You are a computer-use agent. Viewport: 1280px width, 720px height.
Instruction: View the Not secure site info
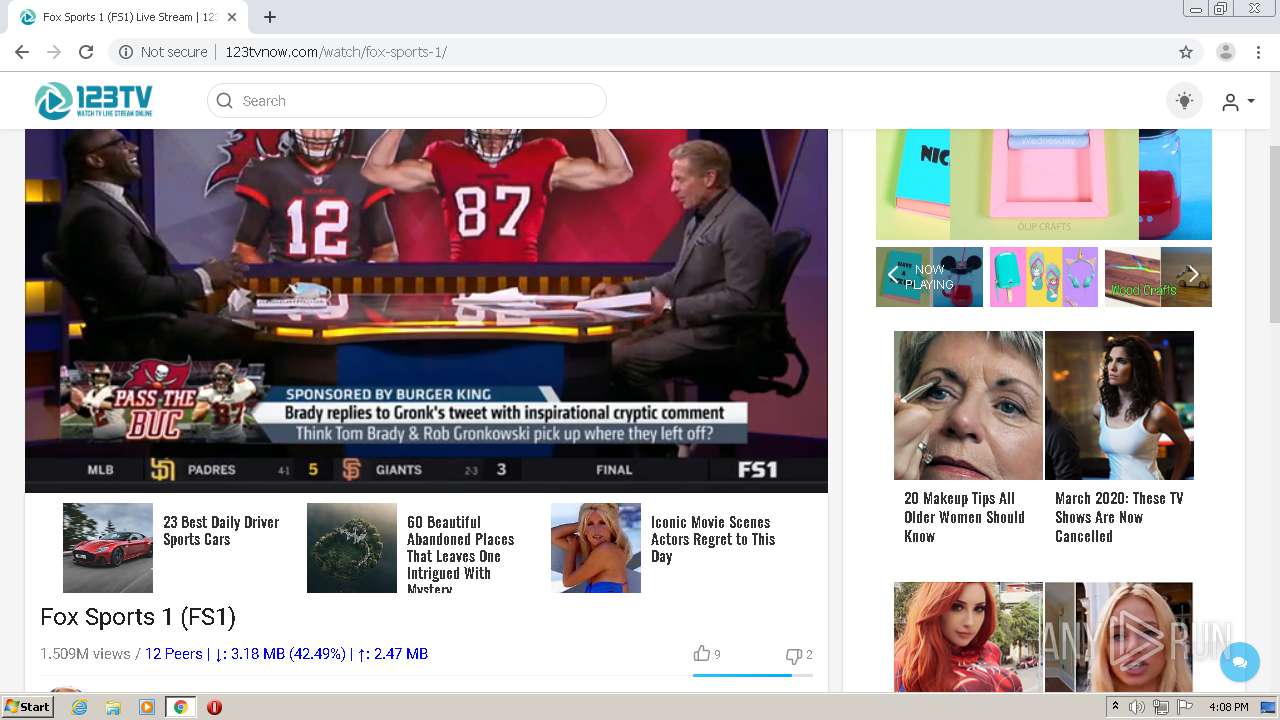[x=163, y=52]
